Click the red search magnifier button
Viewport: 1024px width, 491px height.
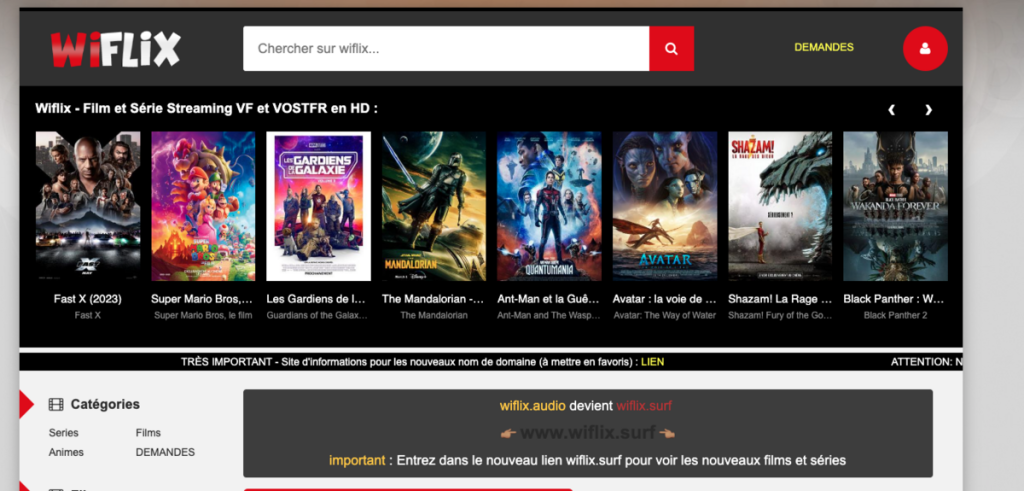point(671,48)
